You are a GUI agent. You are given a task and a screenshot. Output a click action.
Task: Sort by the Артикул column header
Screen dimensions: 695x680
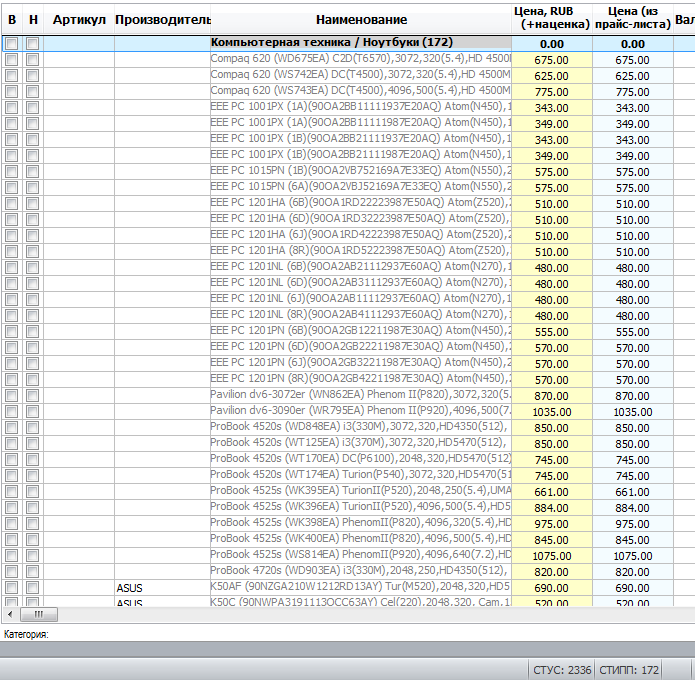pos(79,20)
